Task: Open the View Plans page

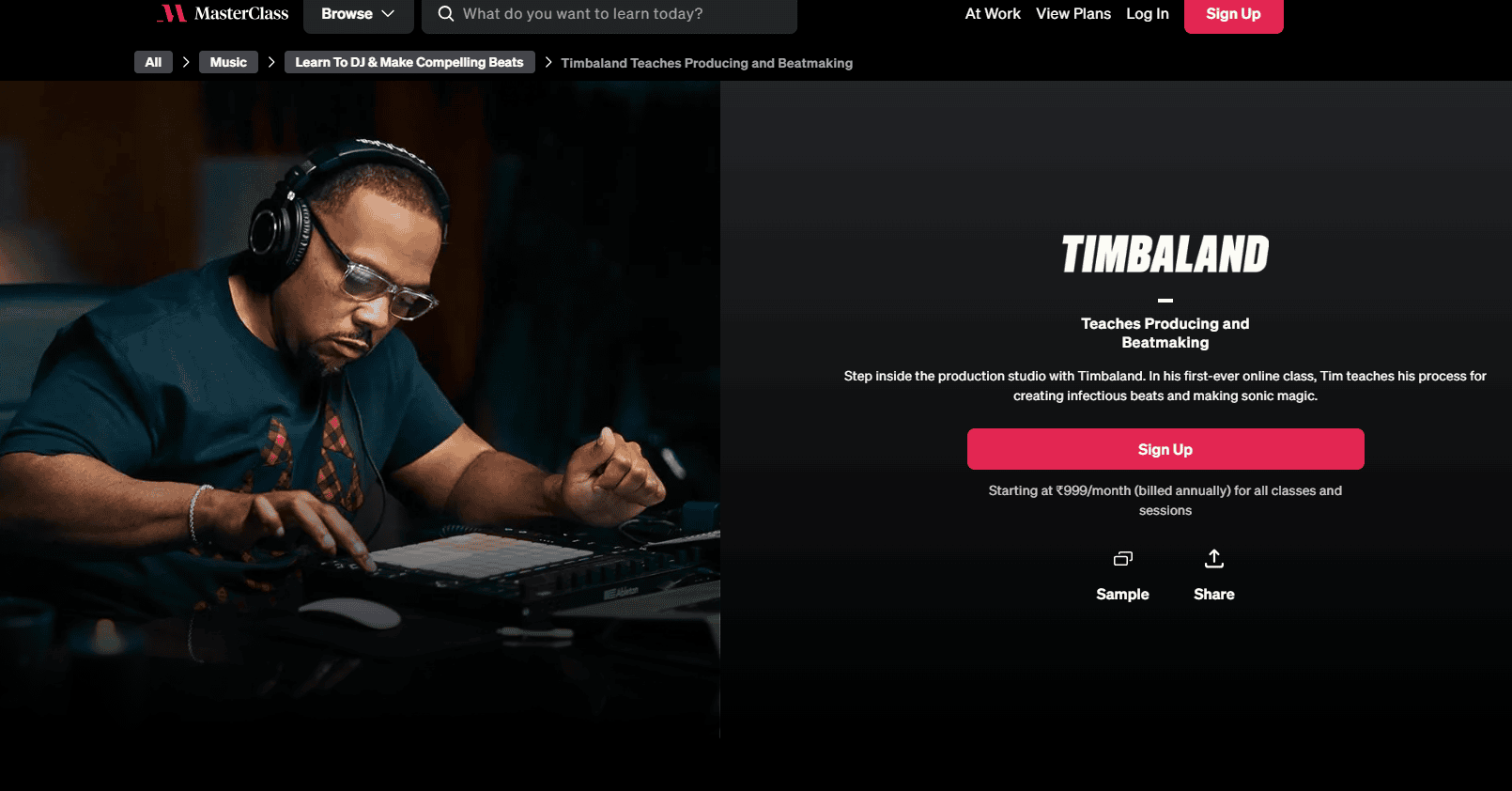Action: [1073, 14]
